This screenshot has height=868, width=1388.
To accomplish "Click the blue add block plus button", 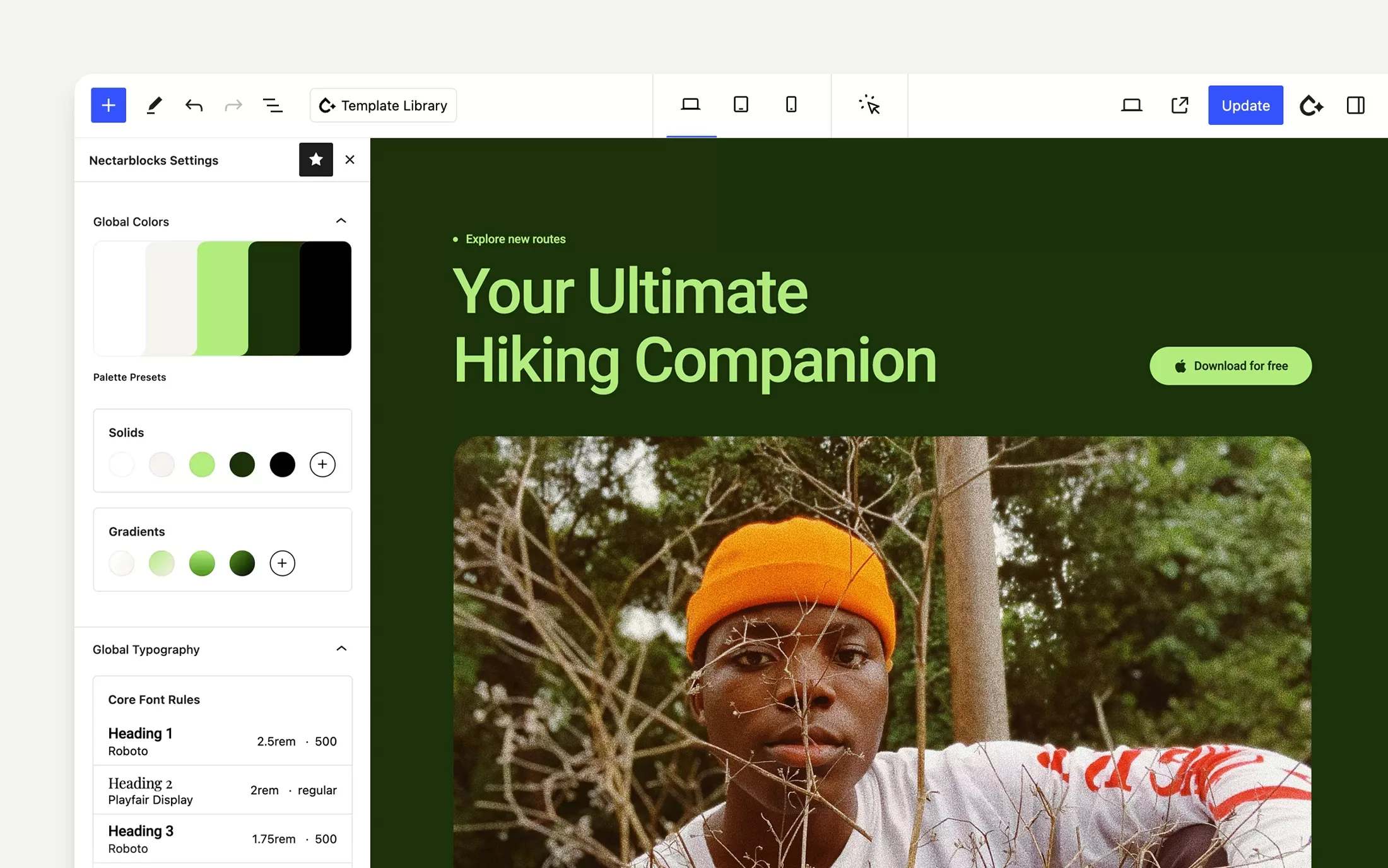I will [x=109, y=105].
